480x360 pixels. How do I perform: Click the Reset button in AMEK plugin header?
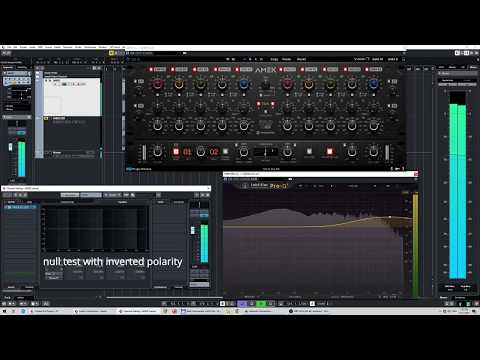301,59
